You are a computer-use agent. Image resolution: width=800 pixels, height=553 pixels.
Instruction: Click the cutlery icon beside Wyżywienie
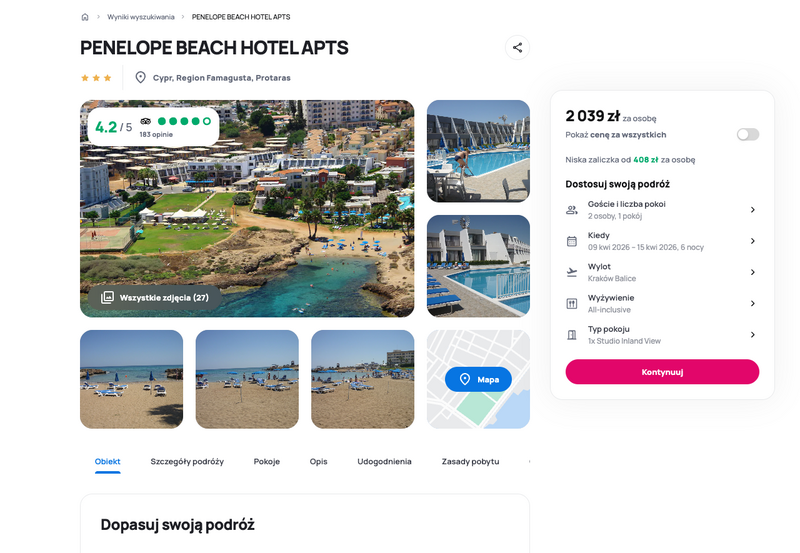[572, 304]
